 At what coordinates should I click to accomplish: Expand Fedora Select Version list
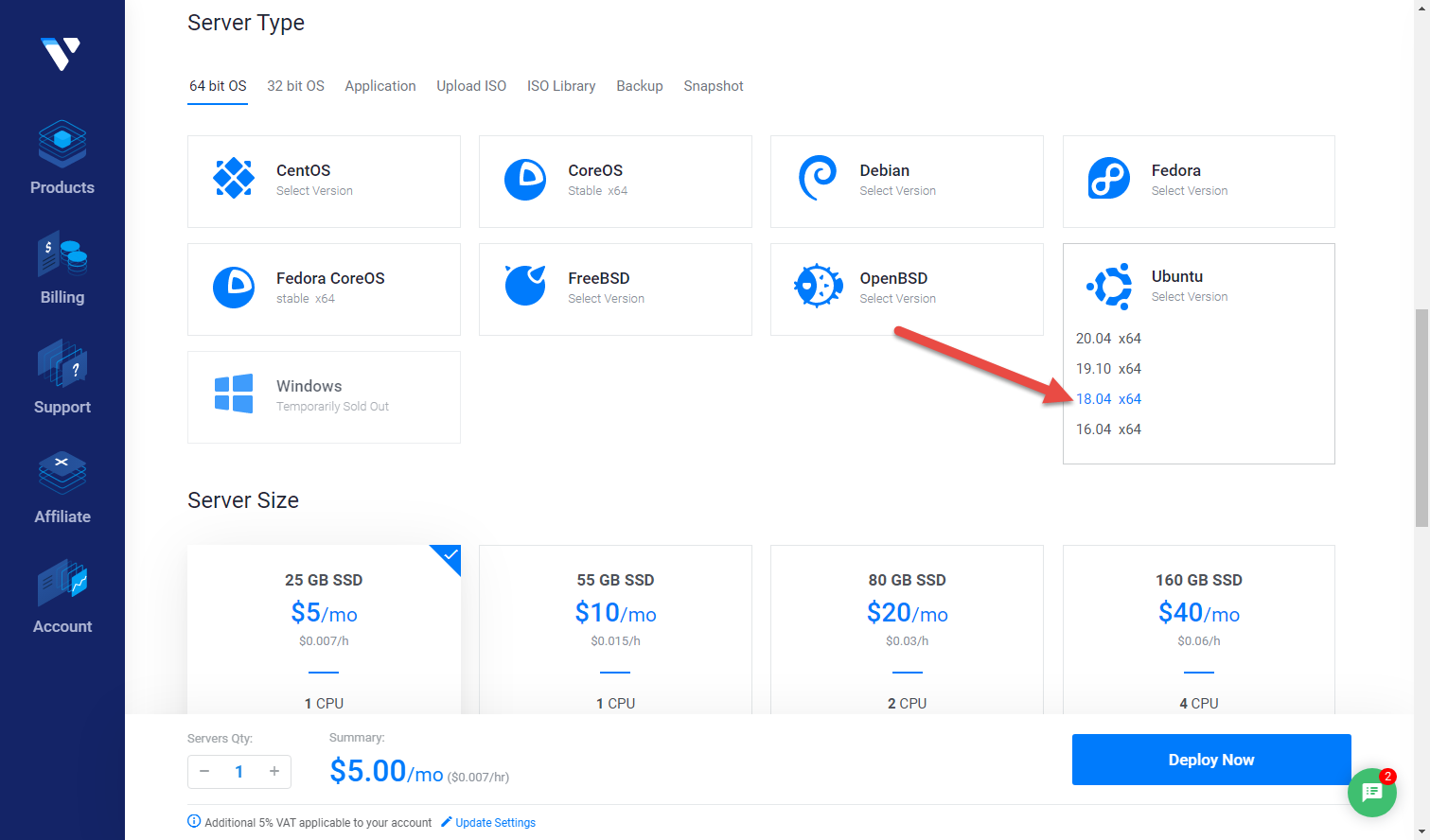[1198, 182]
